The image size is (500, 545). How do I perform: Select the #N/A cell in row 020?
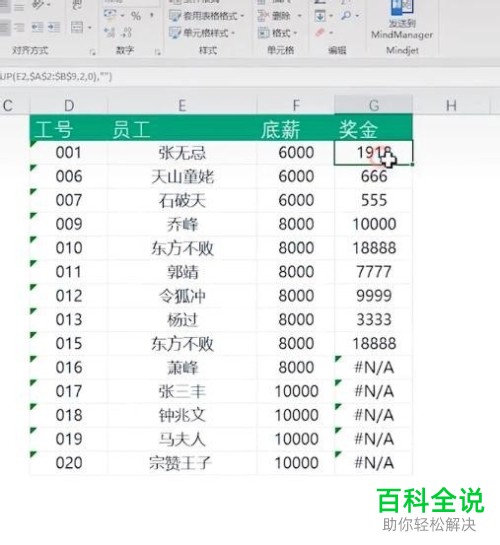(374, 463)
